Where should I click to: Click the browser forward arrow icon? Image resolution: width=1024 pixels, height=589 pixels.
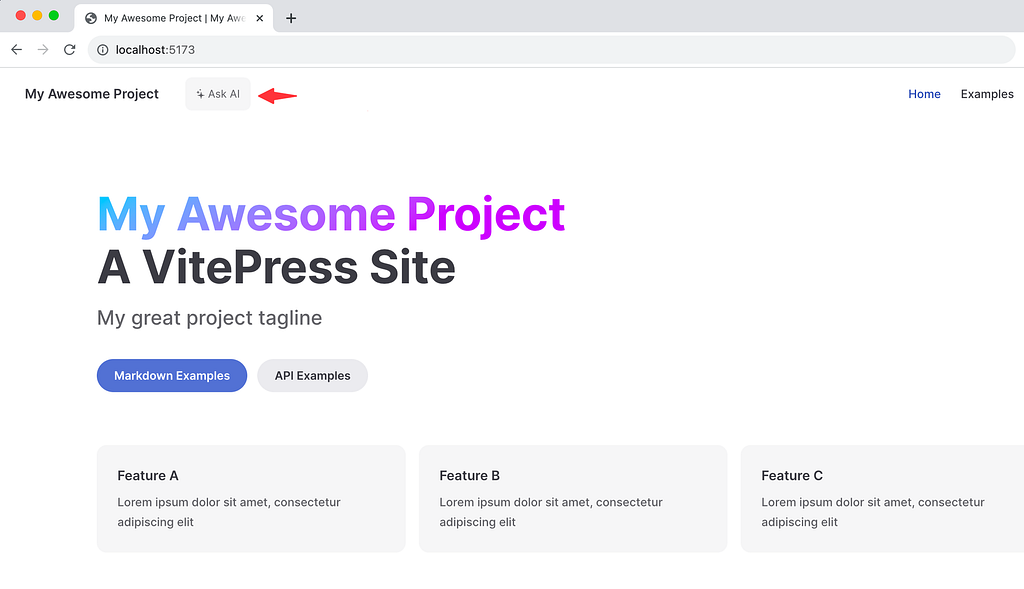pyautogui.click(x=43, y=50)
